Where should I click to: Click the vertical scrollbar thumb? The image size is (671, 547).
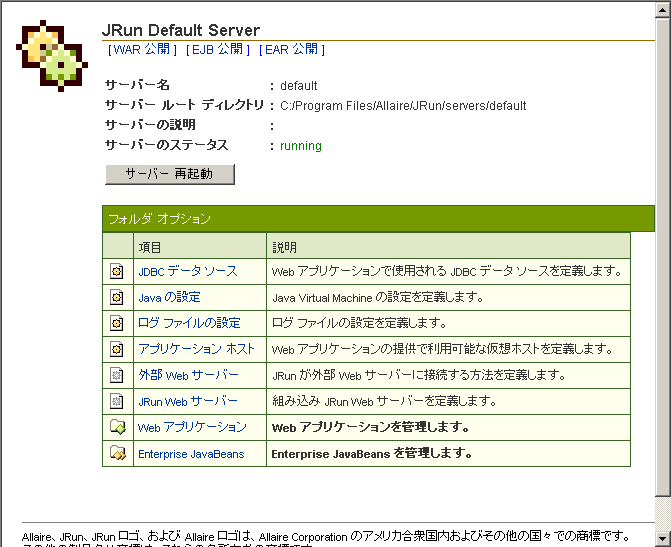662,257
